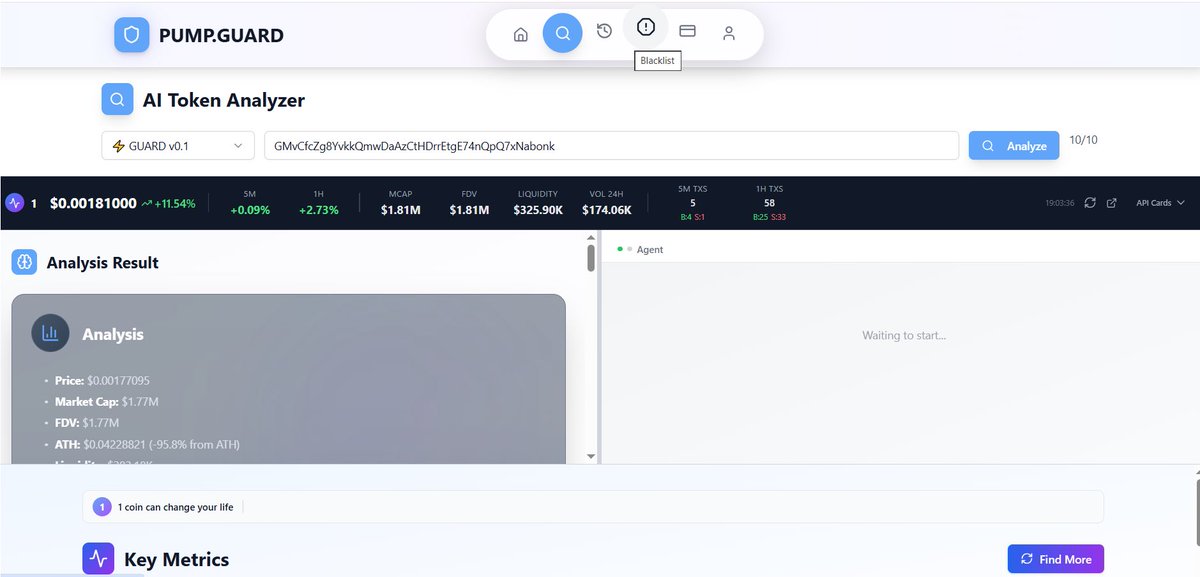Viewport: 1200px width, 577px height.
Task: Open the History icon in the top nav
Action: tap(604, 31)
